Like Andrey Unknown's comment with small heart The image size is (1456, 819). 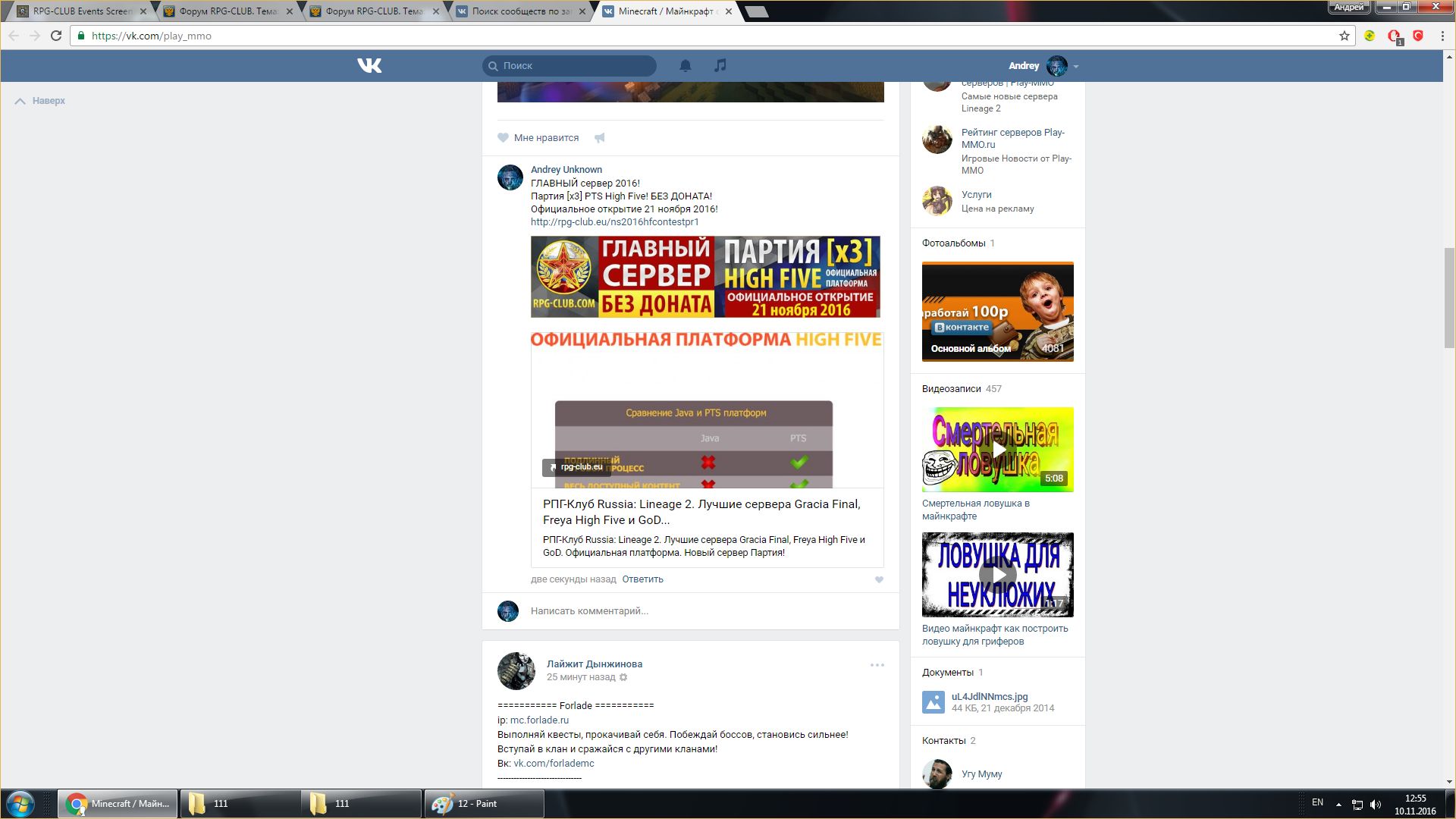coord(879,580)
